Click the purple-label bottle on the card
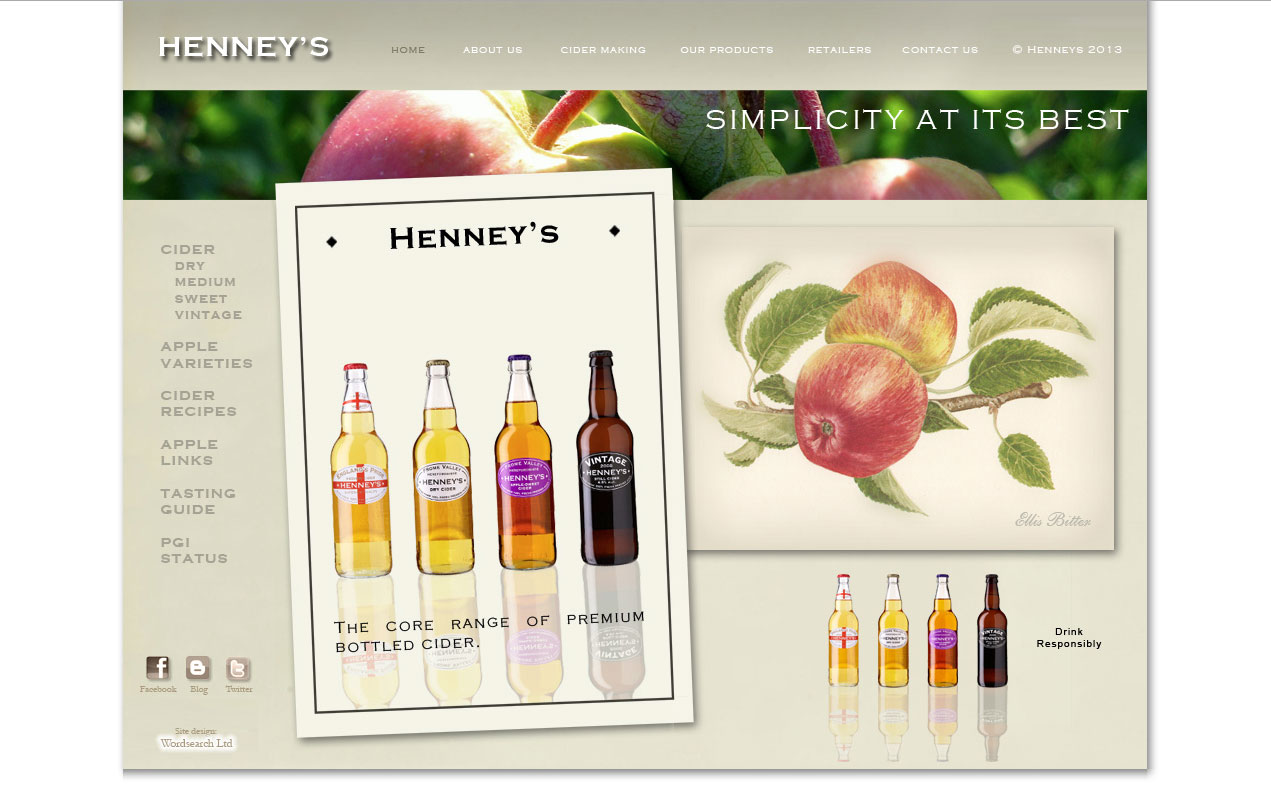The height and width of the screenshot is (809, 1271). click(x=525, y=462)
